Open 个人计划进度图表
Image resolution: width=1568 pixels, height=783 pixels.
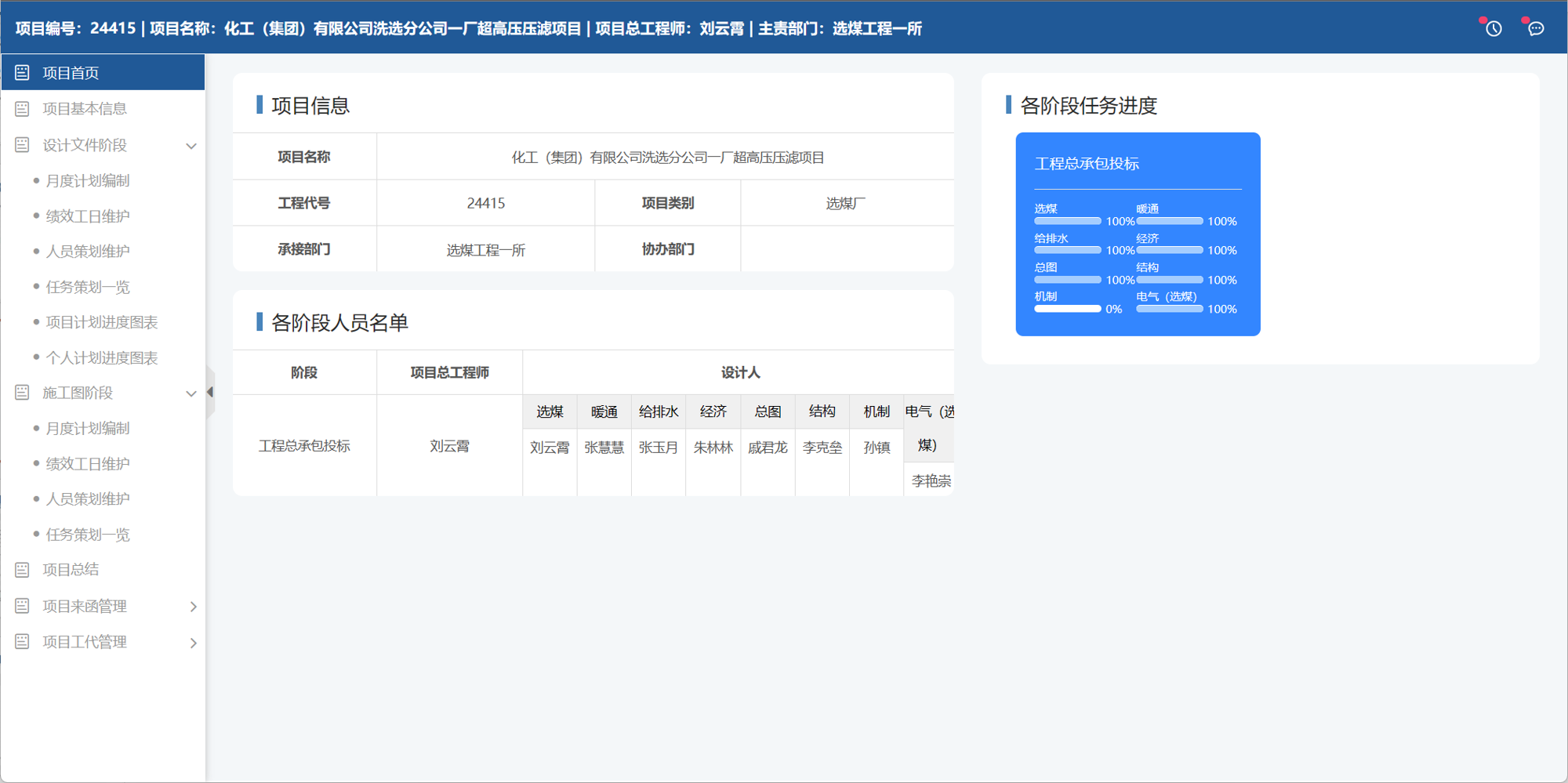point(102,358)
